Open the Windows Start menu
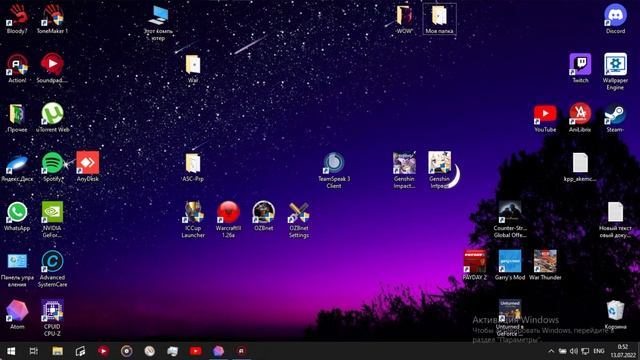This screenshot has height=360, width=640. coord(11,351)
